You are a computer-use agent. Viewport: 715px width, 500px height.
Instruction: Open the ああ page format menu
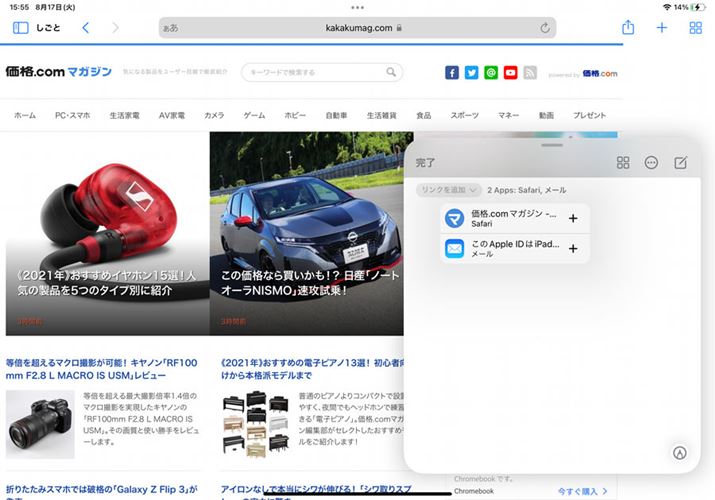170,28
